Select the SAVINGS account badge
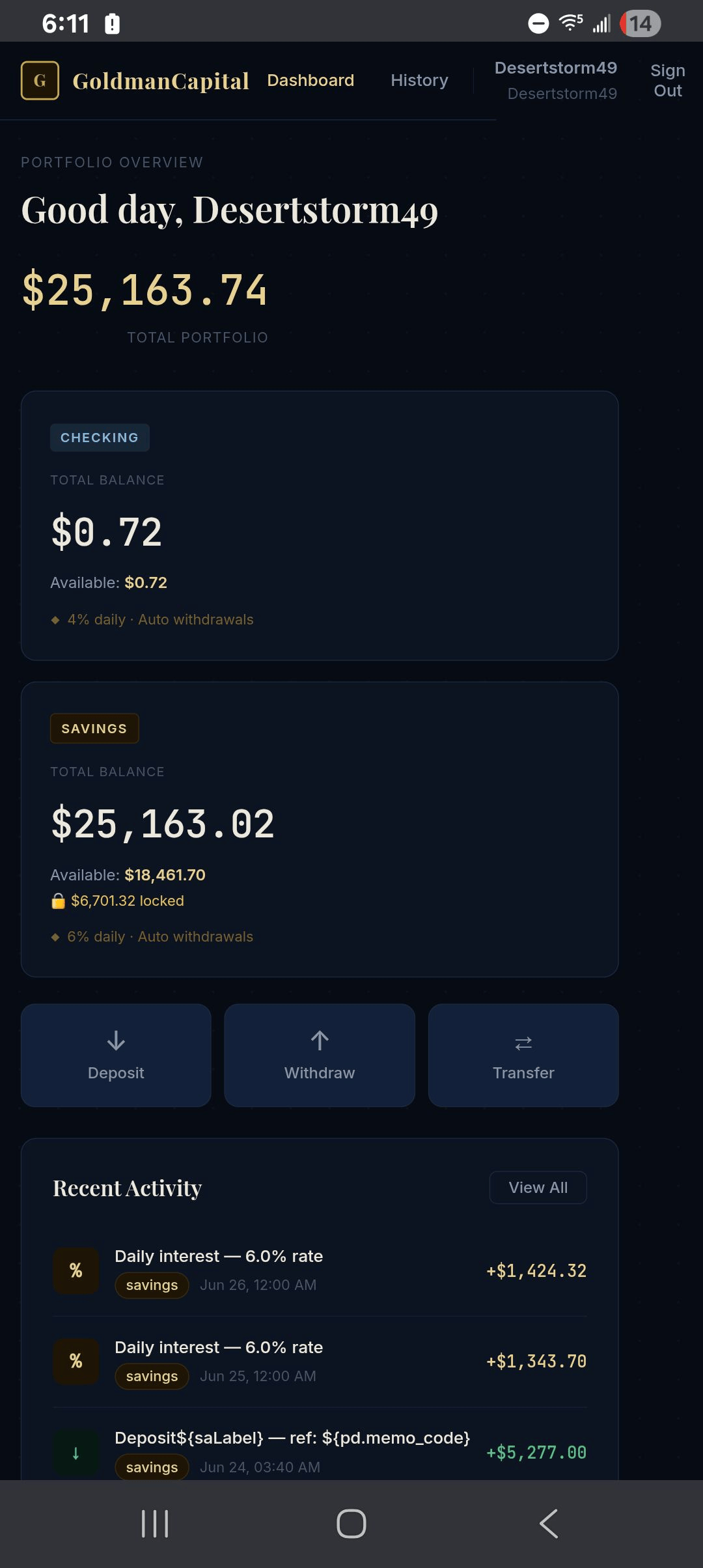This screenshot has width=703, height=1568. pos(94,729)
